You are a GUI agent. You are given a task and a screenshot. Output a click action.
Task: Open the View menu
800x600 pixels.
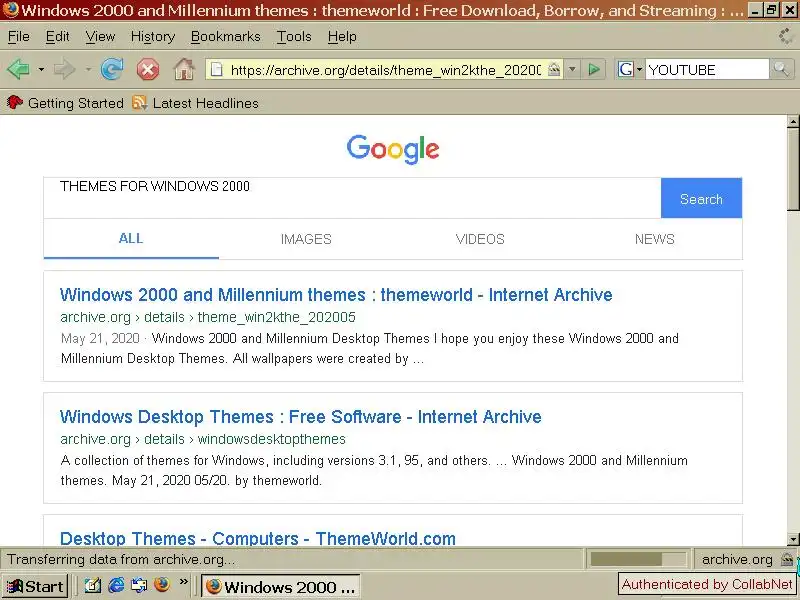[100, 37]
